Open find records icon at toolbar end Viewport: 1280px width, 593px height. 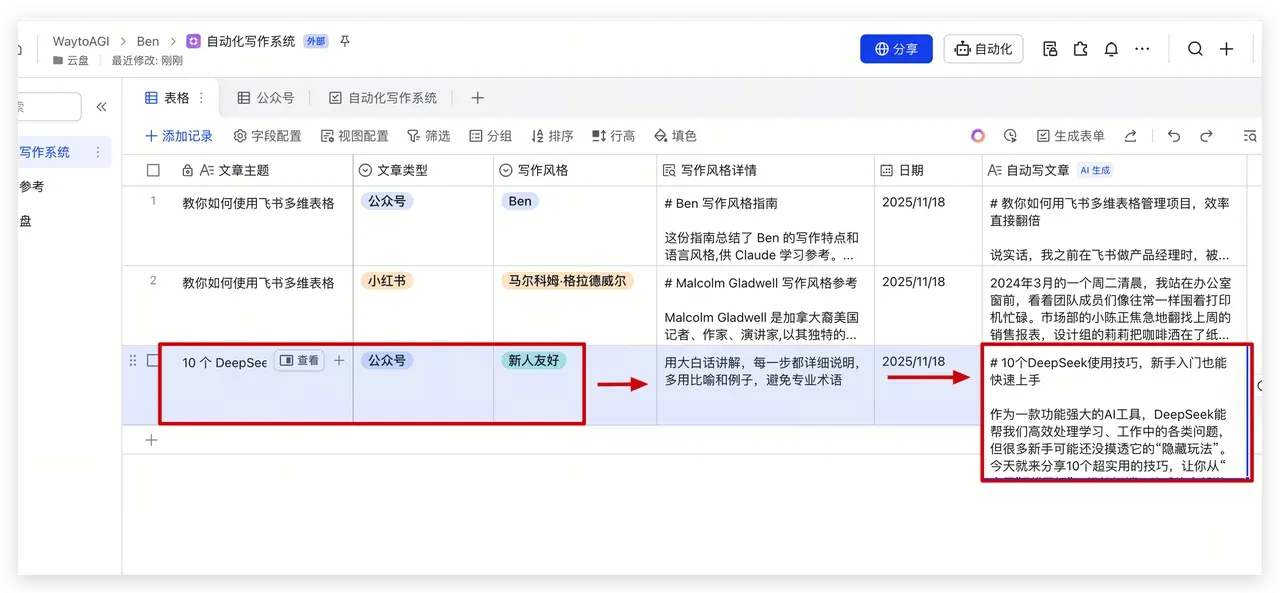coord(1250,136)
